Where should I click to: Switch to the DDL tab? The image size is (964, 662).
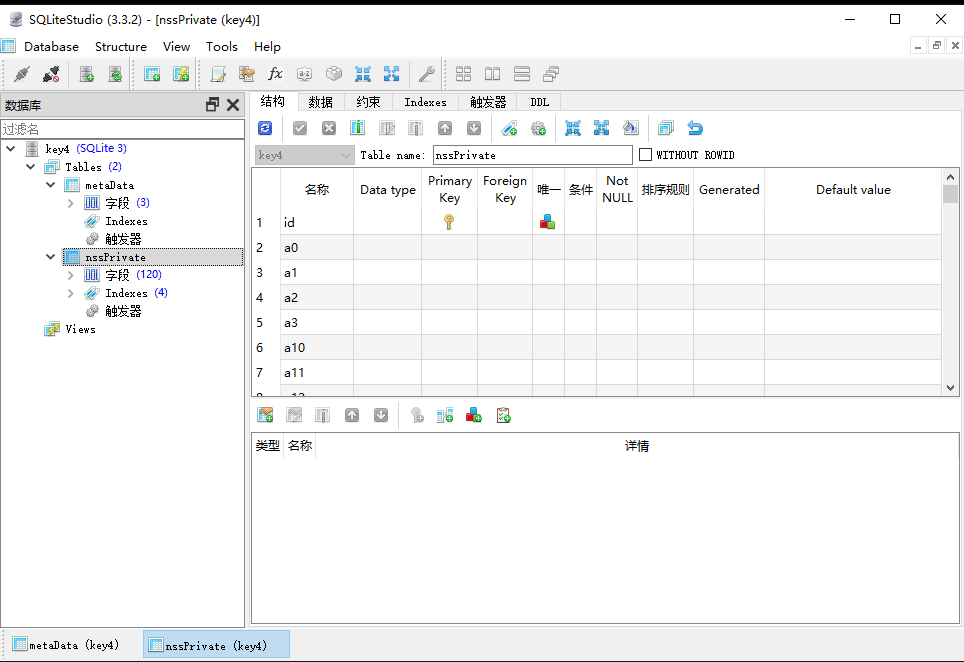click(539, 102)
